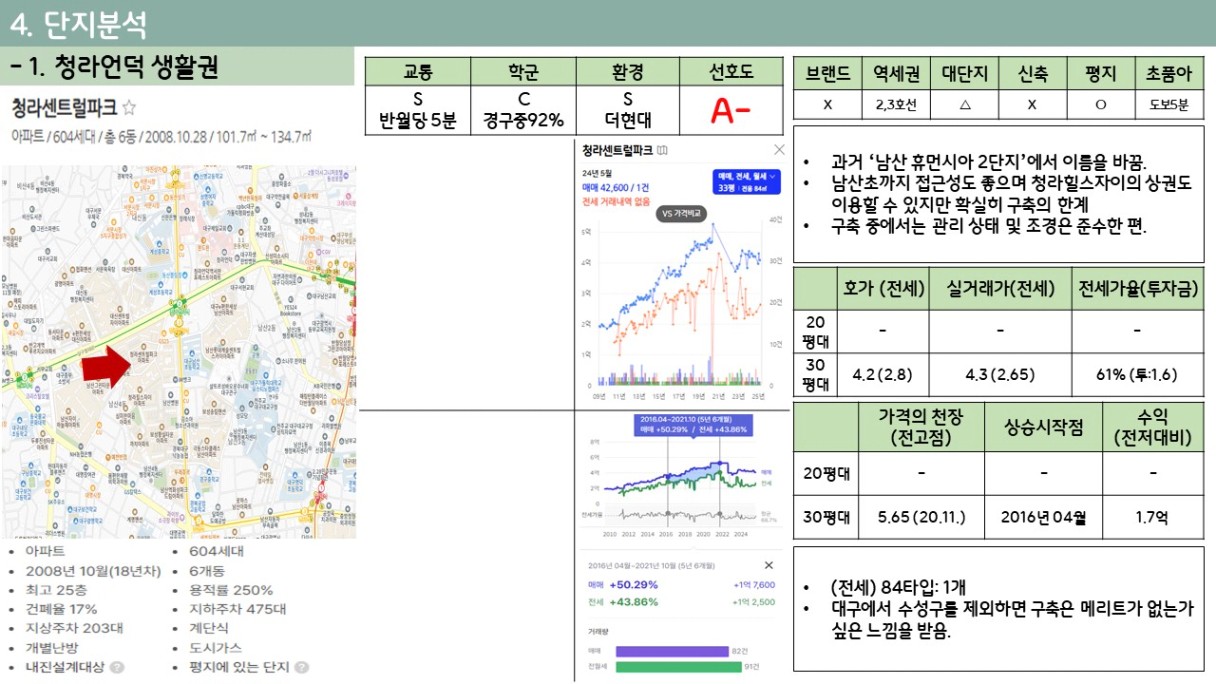1216x684 pixels.
Task: Close the 2016년 04월~2021년 10월 comparison panel
Action: (x=768, y=565)
